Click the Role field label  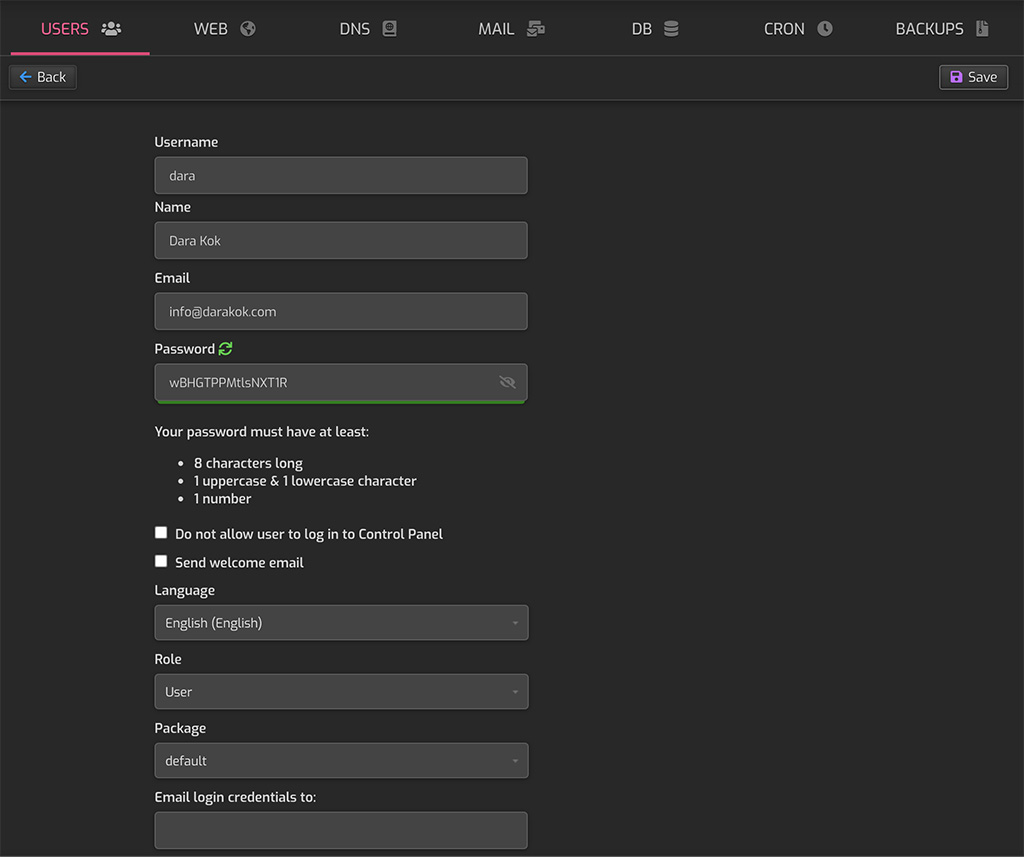pos(168,659)
